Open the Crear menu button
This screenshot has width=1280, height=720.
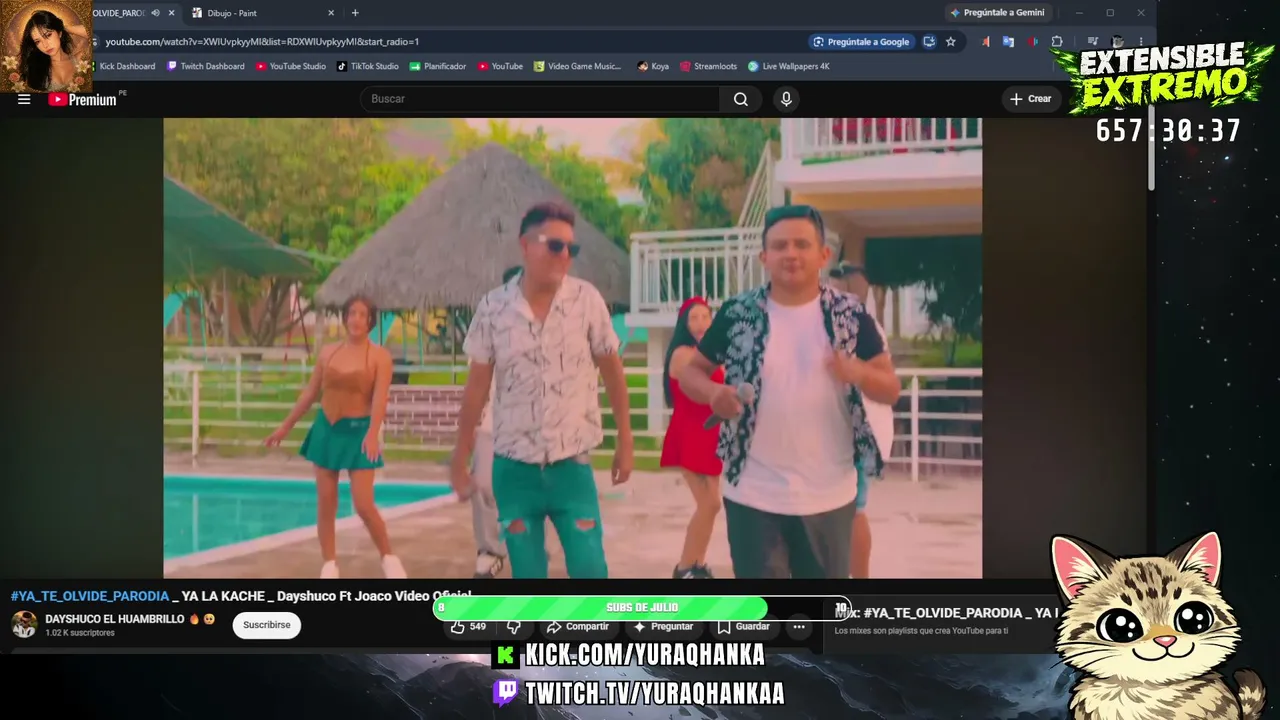click(1031, 99)
